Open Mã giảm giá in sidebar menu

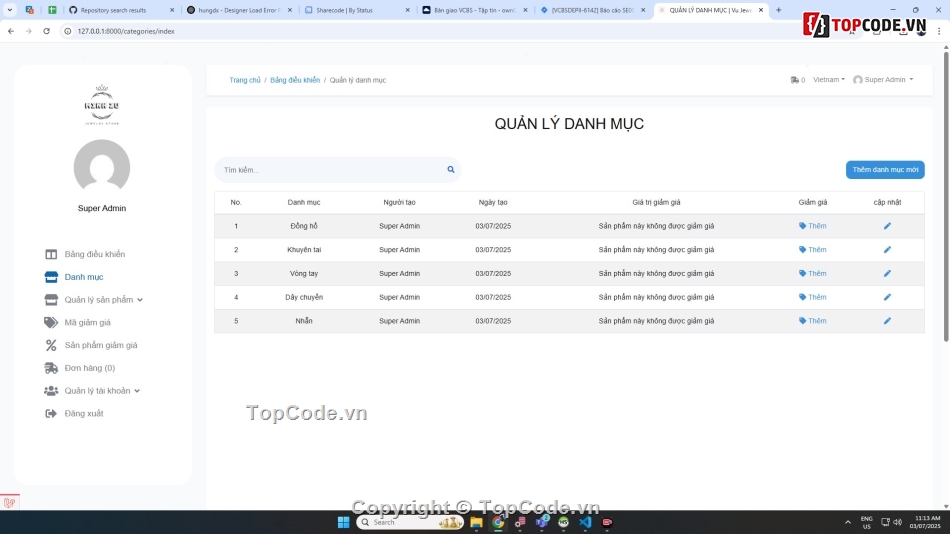tap(87, 323)
